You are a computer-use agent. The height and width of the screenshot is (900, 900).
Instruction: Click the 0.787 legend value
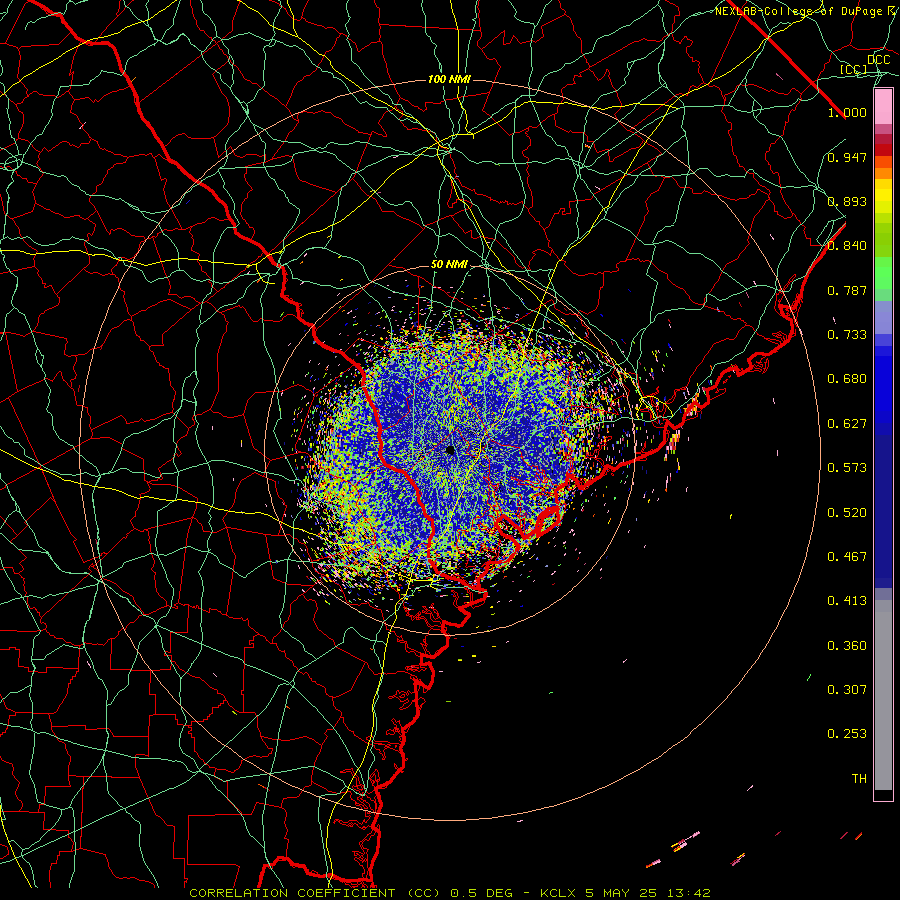847,290
